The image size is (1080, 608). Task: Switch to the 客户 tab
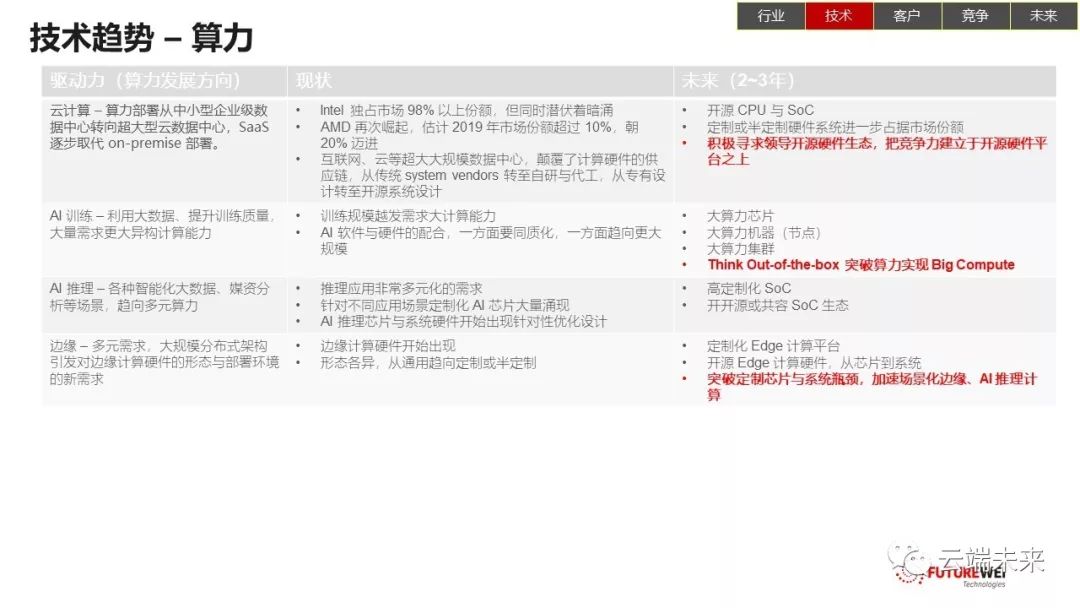(907, 16)
